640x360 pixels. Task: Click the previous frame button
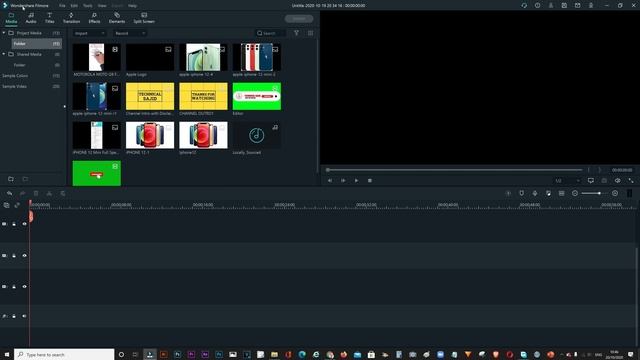point(330,180)
